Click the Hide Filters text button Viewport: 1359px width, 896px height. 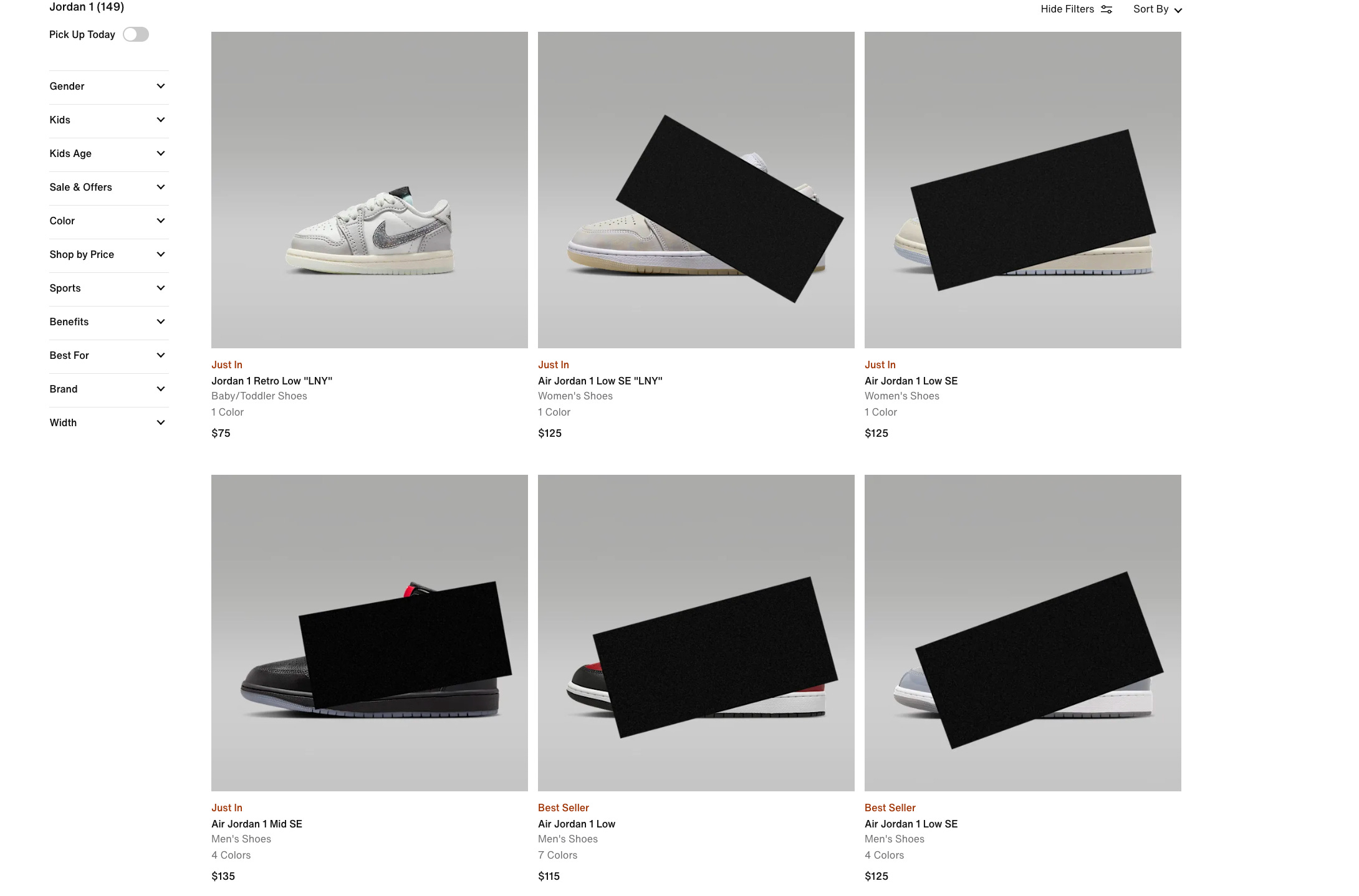coord(1067,9)
